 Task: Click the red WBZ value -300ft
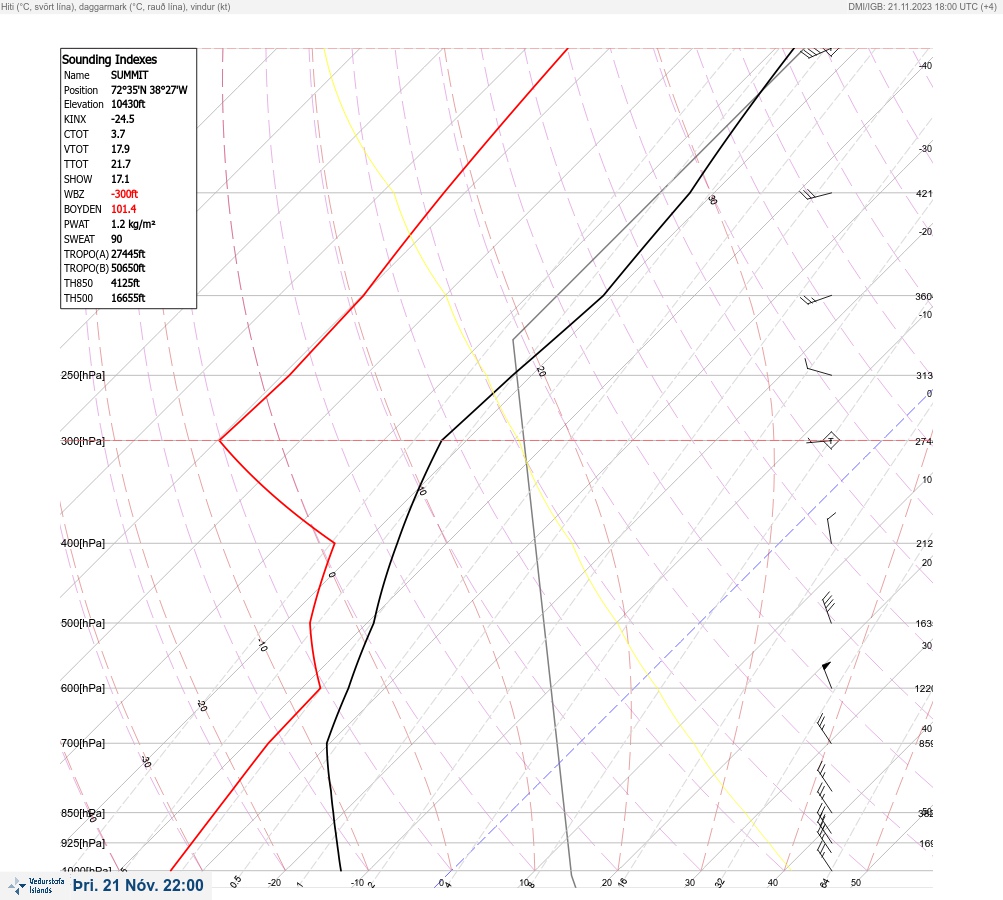pyautogui.click(x=124, y=194)
